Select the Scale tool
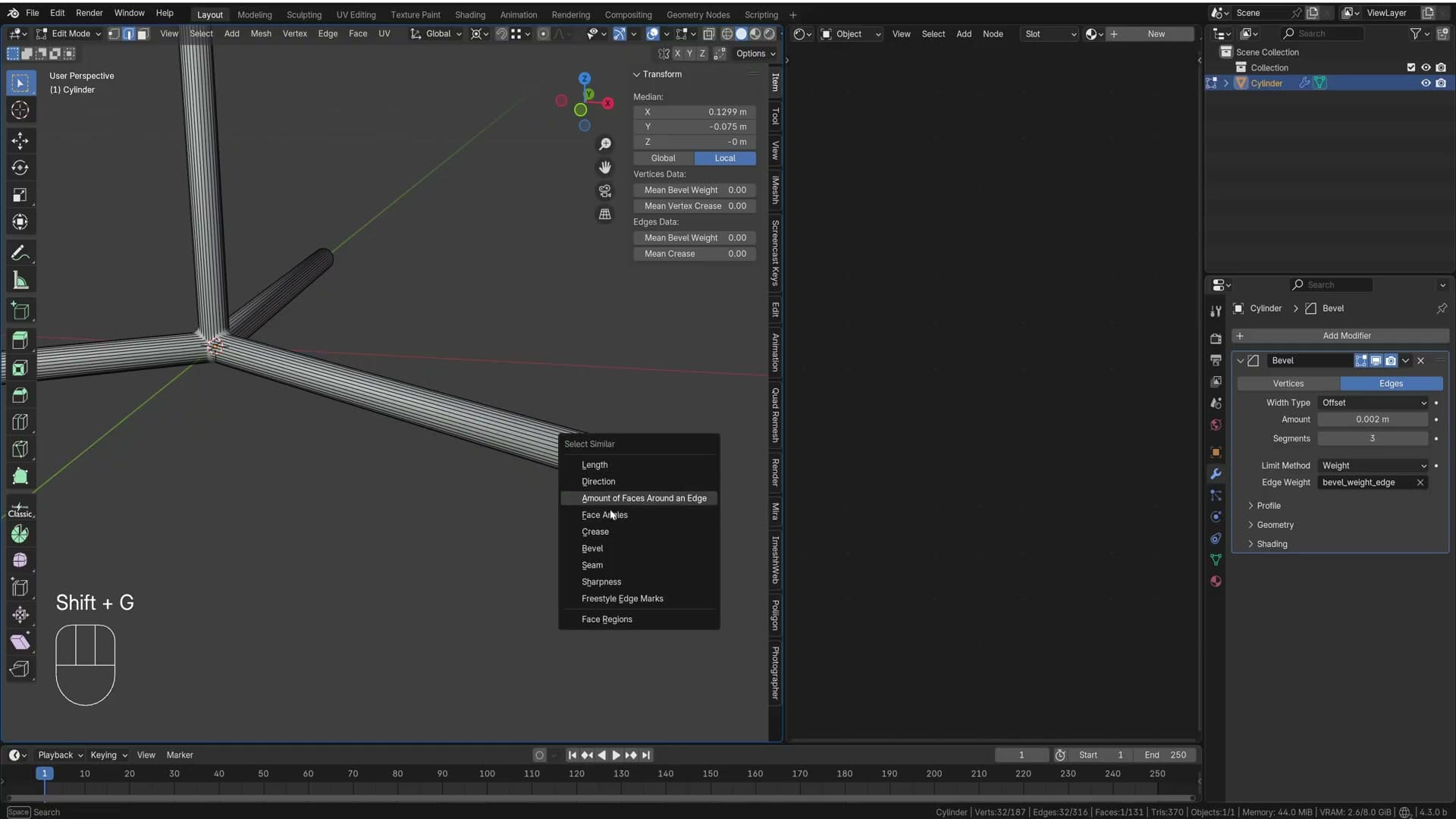This screenshot has height=819, width=1456. coord(20,195)
